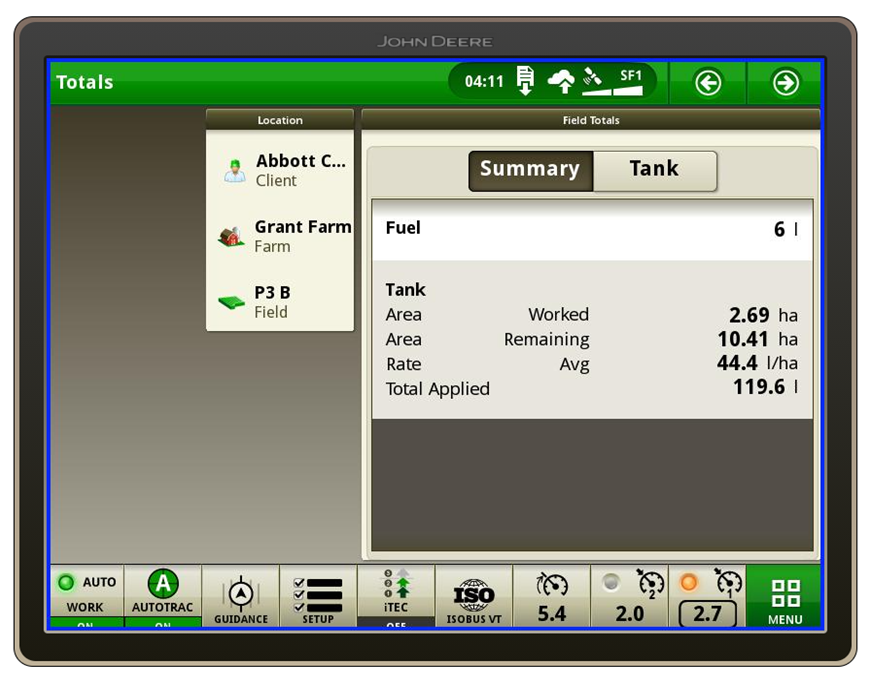Screen dimensions: 872x677
Task: Open Grant Farm entry
Action: click(x=280, y=236)
